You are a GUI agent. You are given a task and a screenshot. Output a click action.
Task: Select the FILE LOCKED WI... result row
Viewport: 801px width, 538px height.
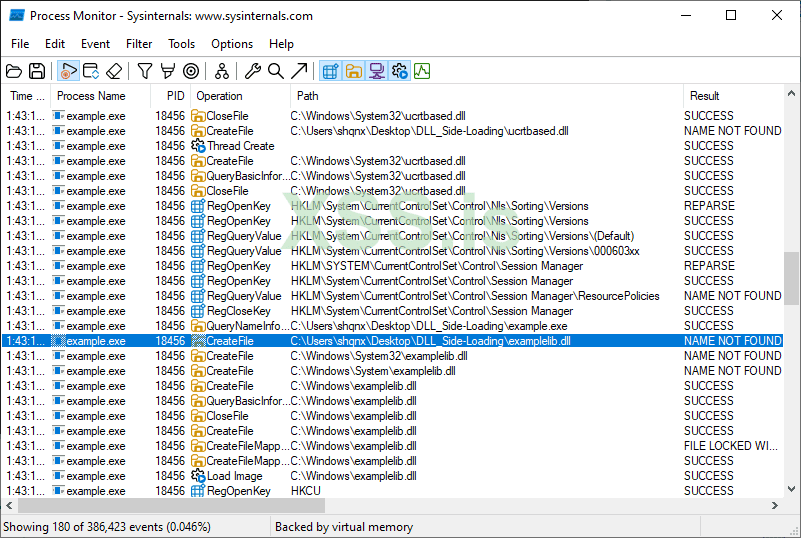pos(392,446)
